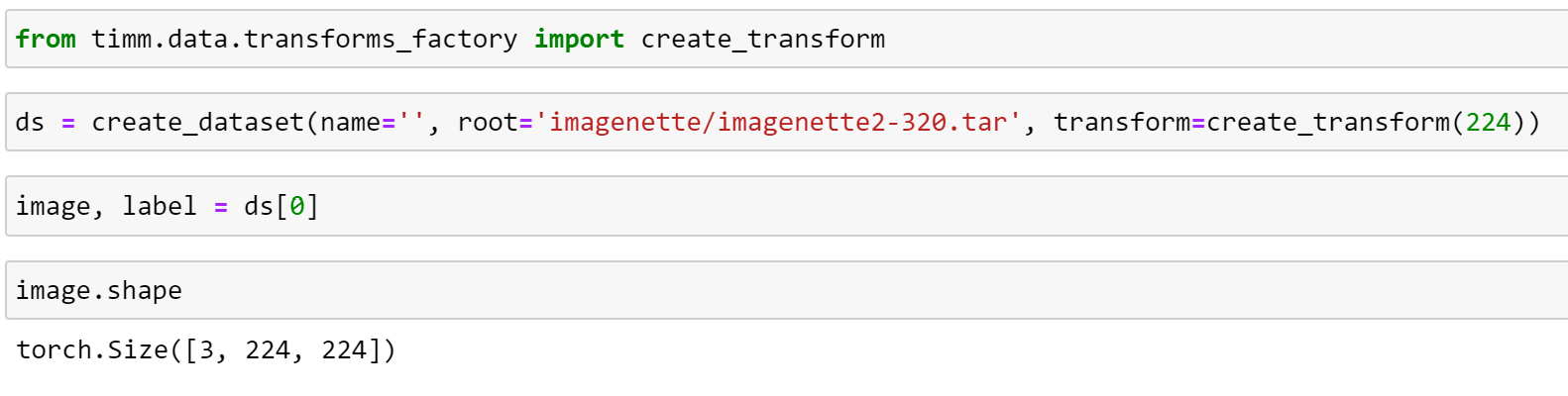
Task: Click 'image' in the tuple assignment cell
Action: [x=53, y=207]
